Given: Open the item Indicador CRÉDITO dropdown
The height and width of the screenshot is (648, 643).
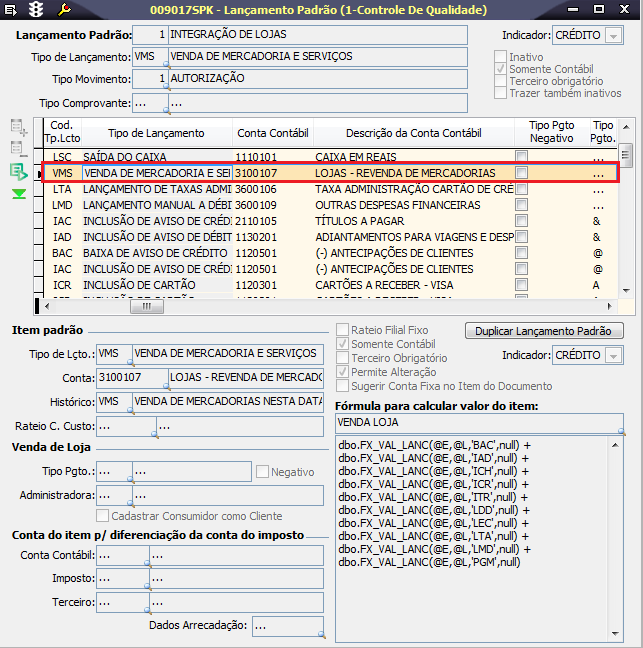Looking at the screenshot, I should pos(613,355).
